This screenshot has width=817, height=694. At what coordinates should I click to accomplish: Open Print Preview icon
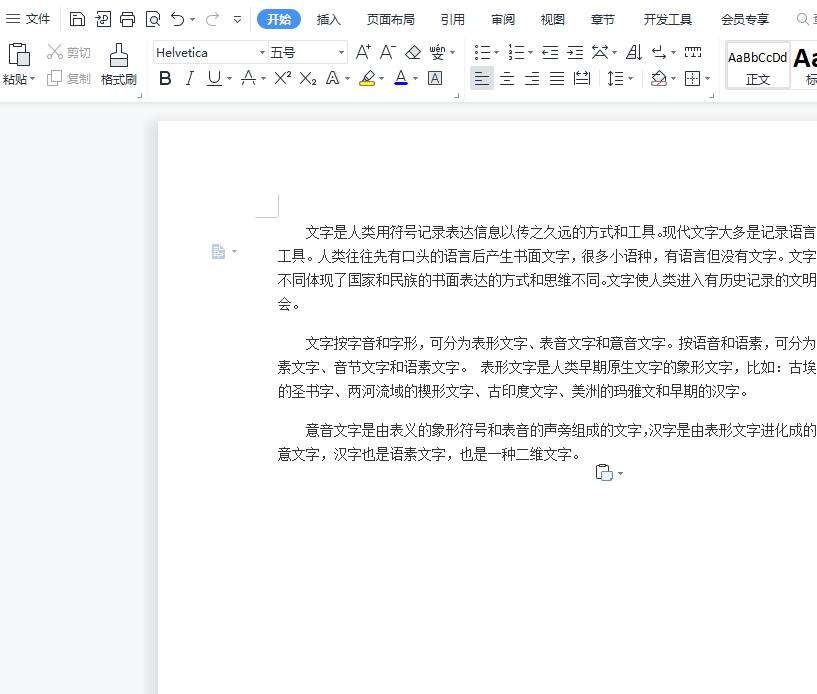click(x=153, y=20)
